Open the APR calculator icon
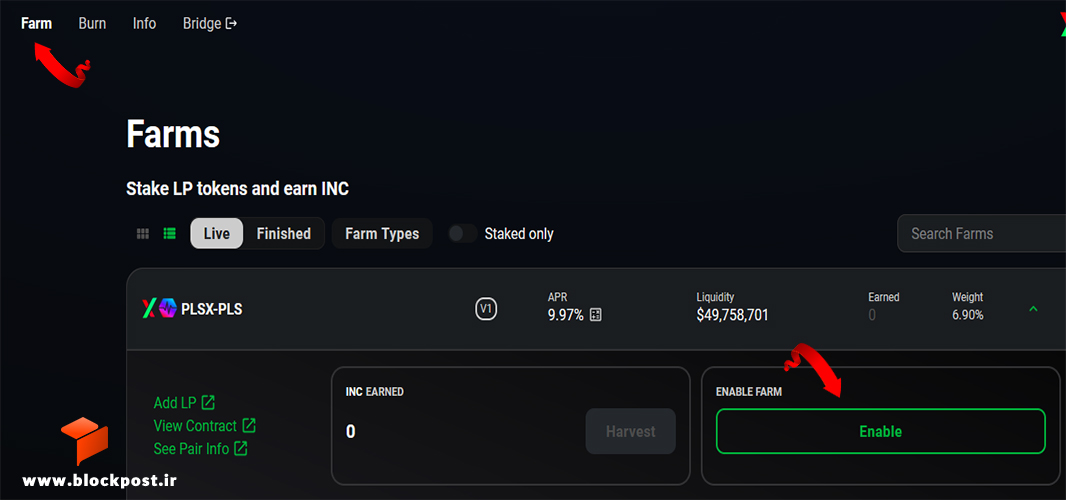Image resolution: width=1066 pixels, height=500 pixels. [596, 315]
